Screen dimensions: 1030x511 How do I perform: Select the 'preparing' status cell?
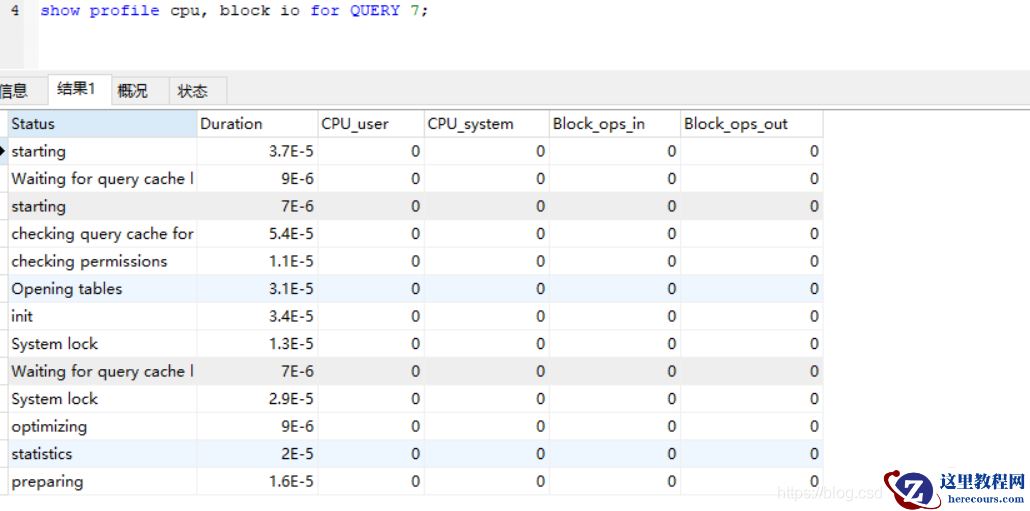(x=47, y=481)
